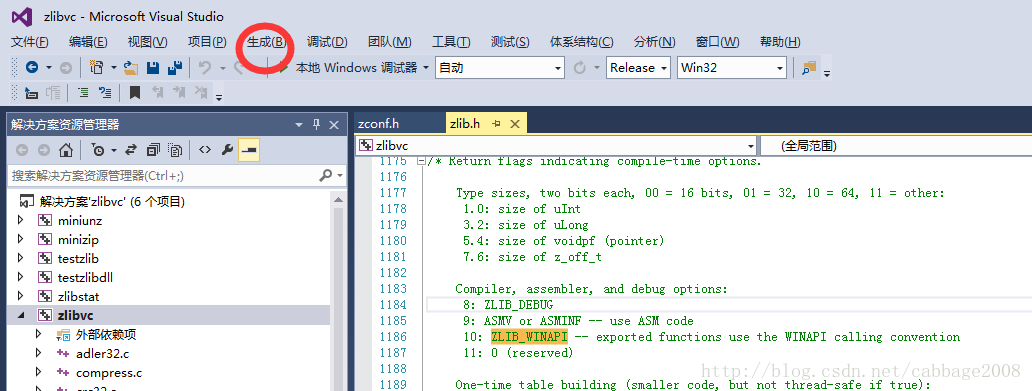Expand the zlibstat project node
The height and width of the screenshot is (391, 1032).
(20, 296)
